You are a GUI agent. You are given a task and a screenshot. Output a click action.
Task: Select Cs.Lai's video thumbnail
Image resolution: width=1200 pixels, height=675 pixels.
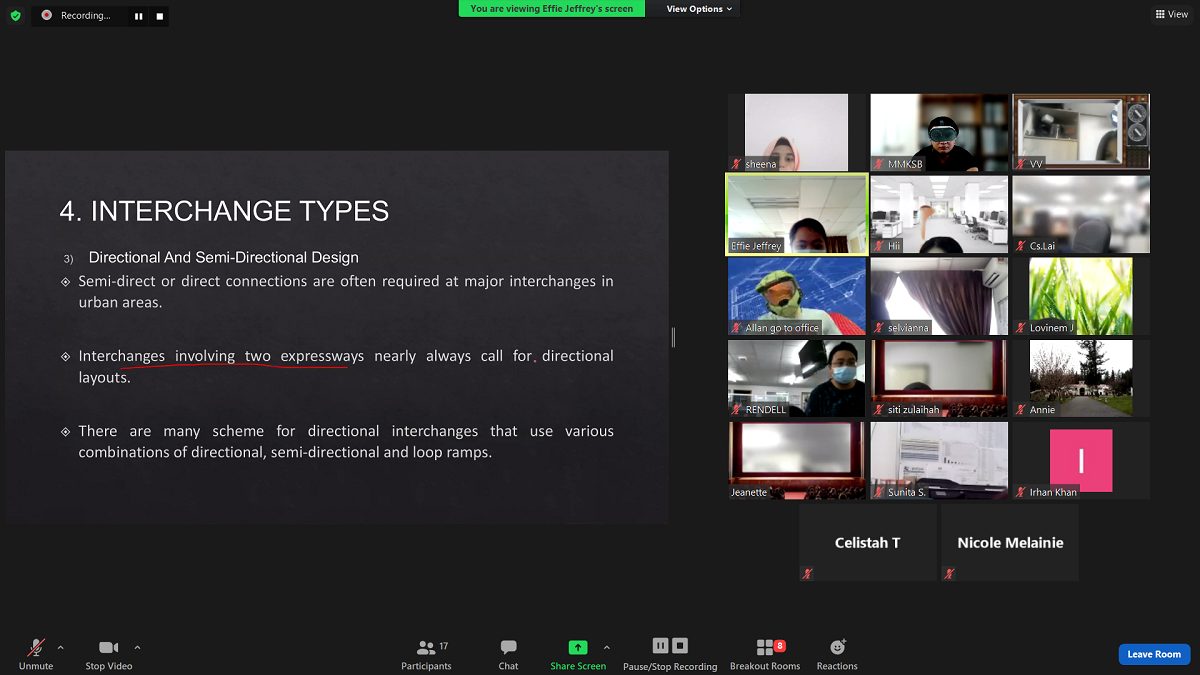pyautogui.click(x=1081, y=214)
